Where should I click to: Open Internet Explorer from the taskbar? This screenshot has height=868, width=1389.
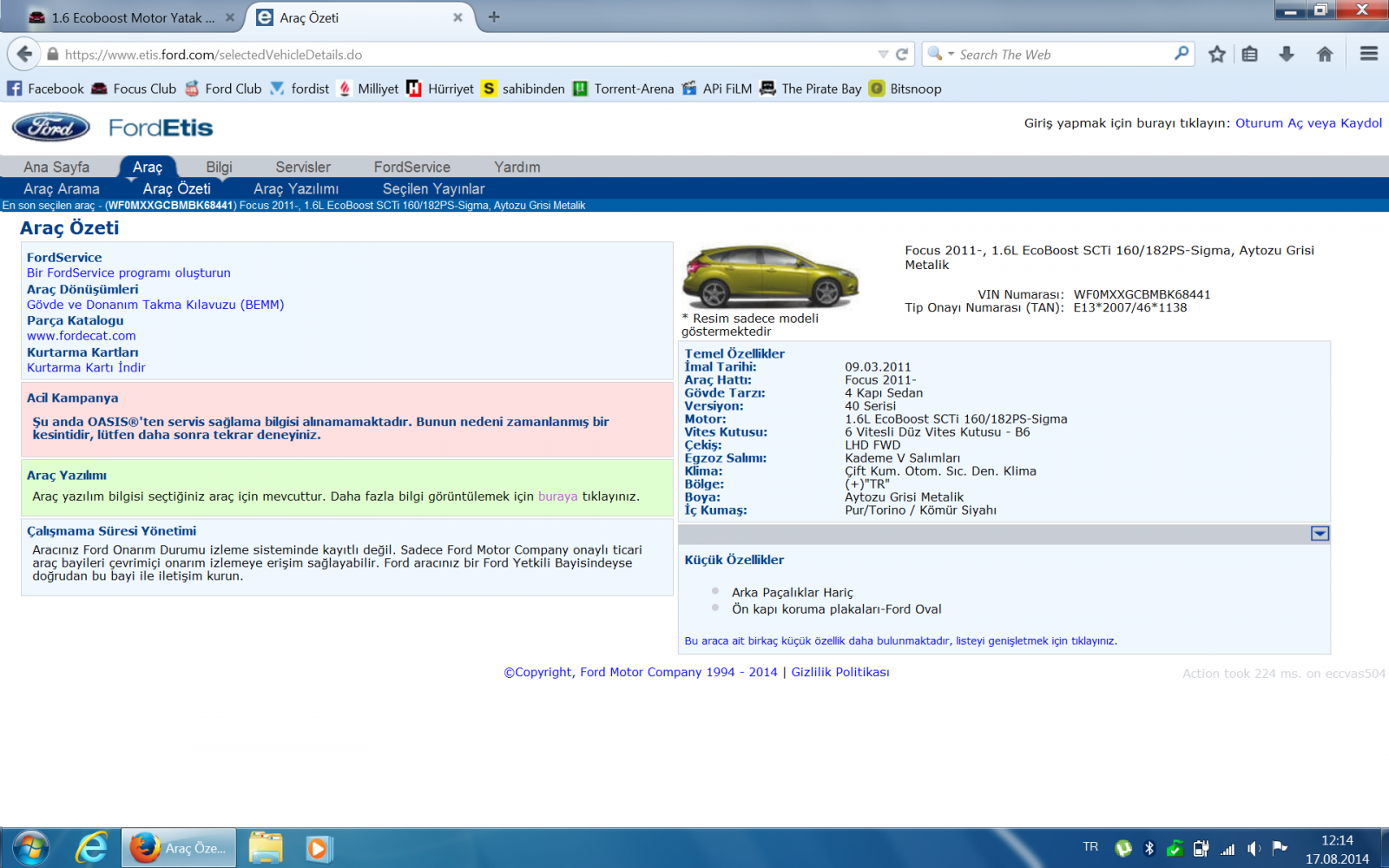coord(90,847)
